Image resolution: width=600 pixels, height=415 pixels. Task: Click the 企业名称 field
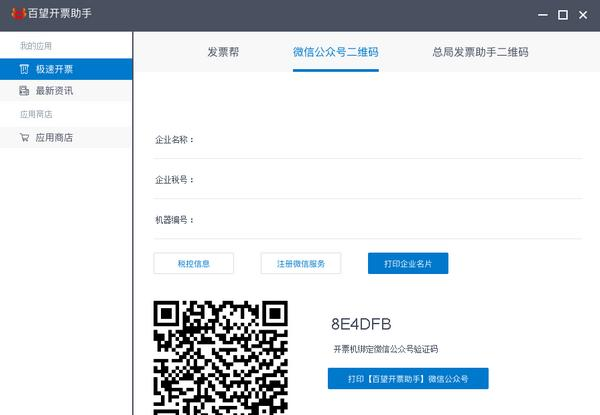pyautogui.click(x=368, y=140)
